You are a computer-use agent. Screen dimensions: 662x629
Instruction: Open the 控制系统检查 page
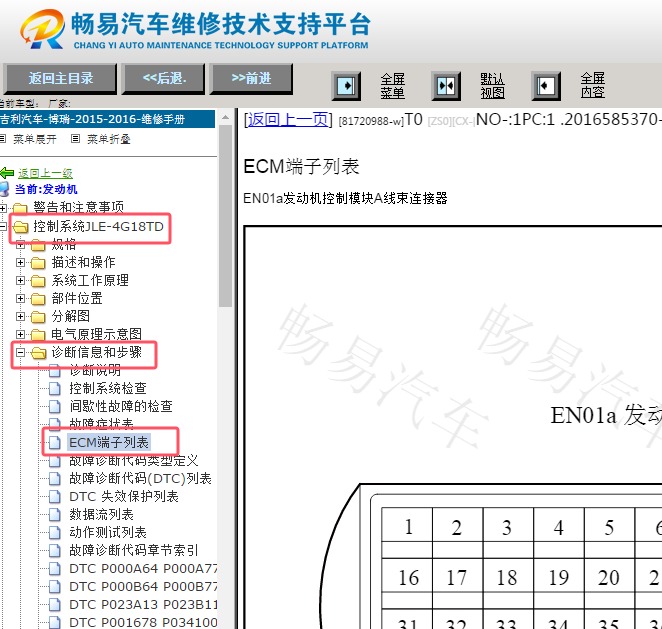click(x=108, y=388)
